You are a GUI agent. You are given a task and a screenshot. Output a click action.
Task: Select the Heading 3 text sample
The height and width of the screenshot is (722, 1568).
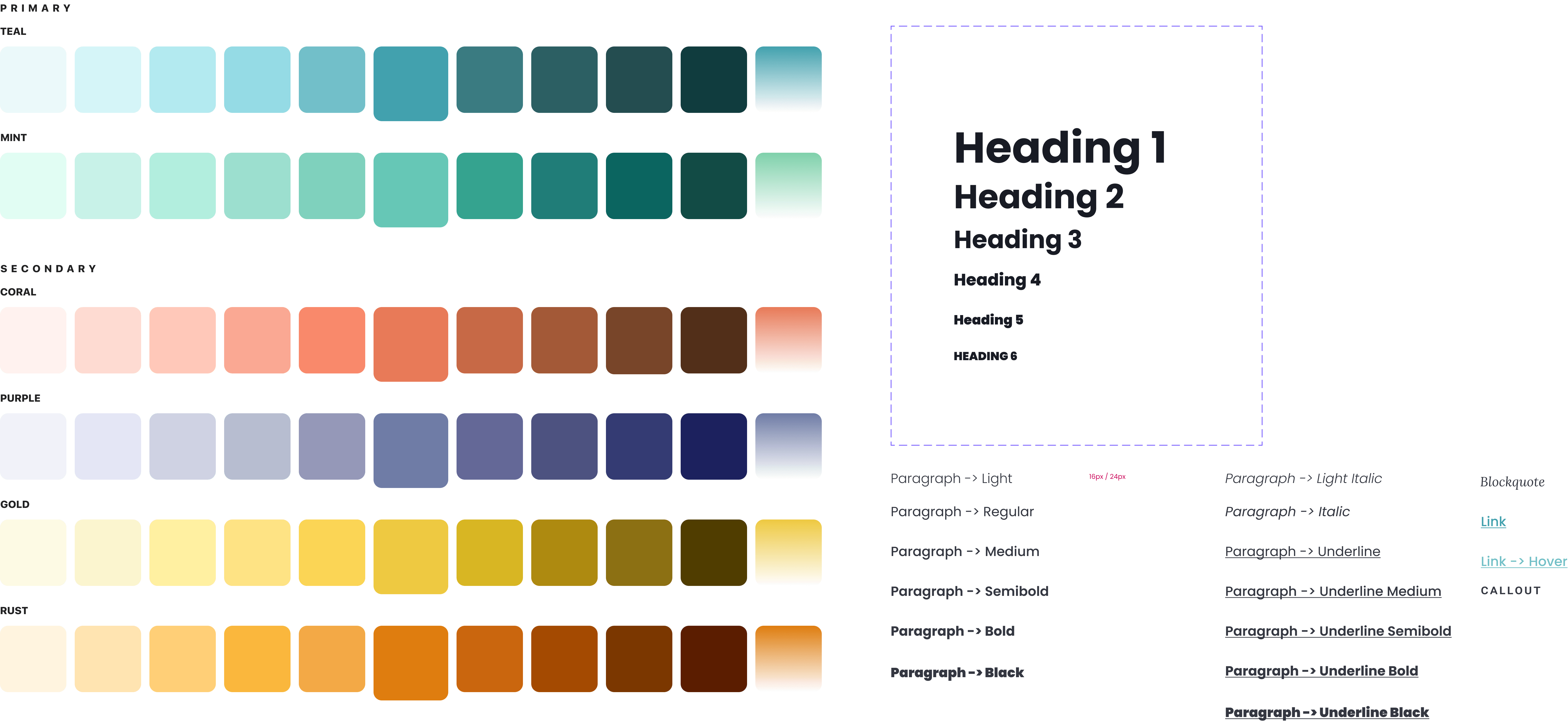pyautogui.click(x=1017, y=239)
